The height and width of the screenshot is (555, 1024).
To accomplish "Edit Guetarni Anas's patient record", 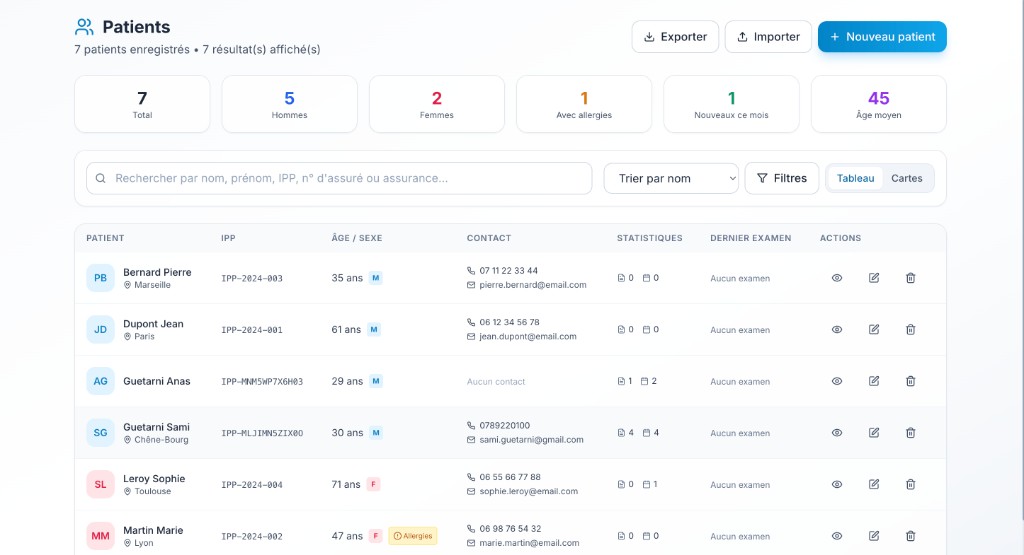I will point(874,381).
